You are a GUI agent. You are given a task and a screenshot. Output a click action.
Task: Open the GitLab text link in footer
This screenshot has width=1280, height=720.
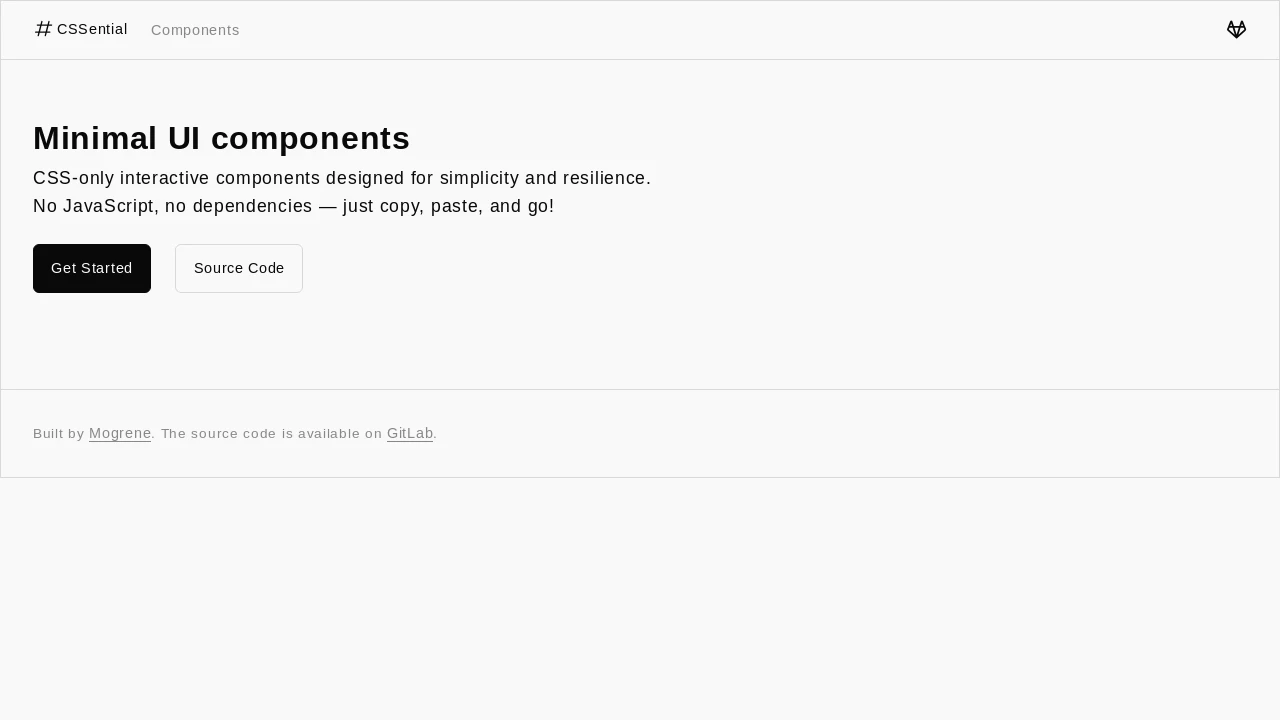[410, 433]
